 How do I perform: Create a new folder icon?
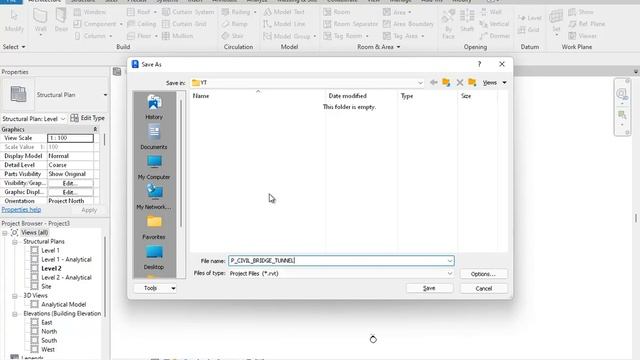tap(472, 82)
